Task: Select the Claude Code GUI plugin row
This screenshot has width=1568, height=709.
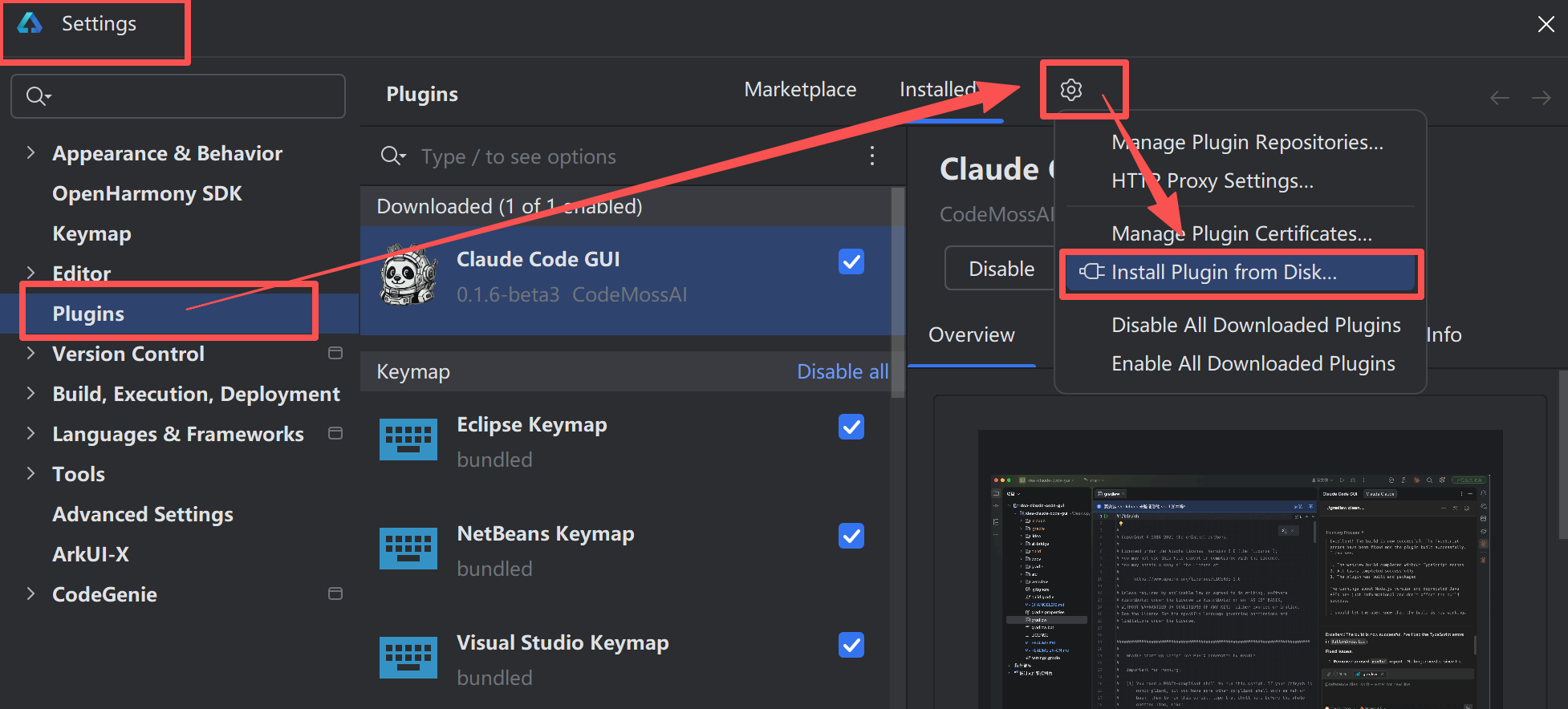Action: pyautogui.click(x=626, y=280)
